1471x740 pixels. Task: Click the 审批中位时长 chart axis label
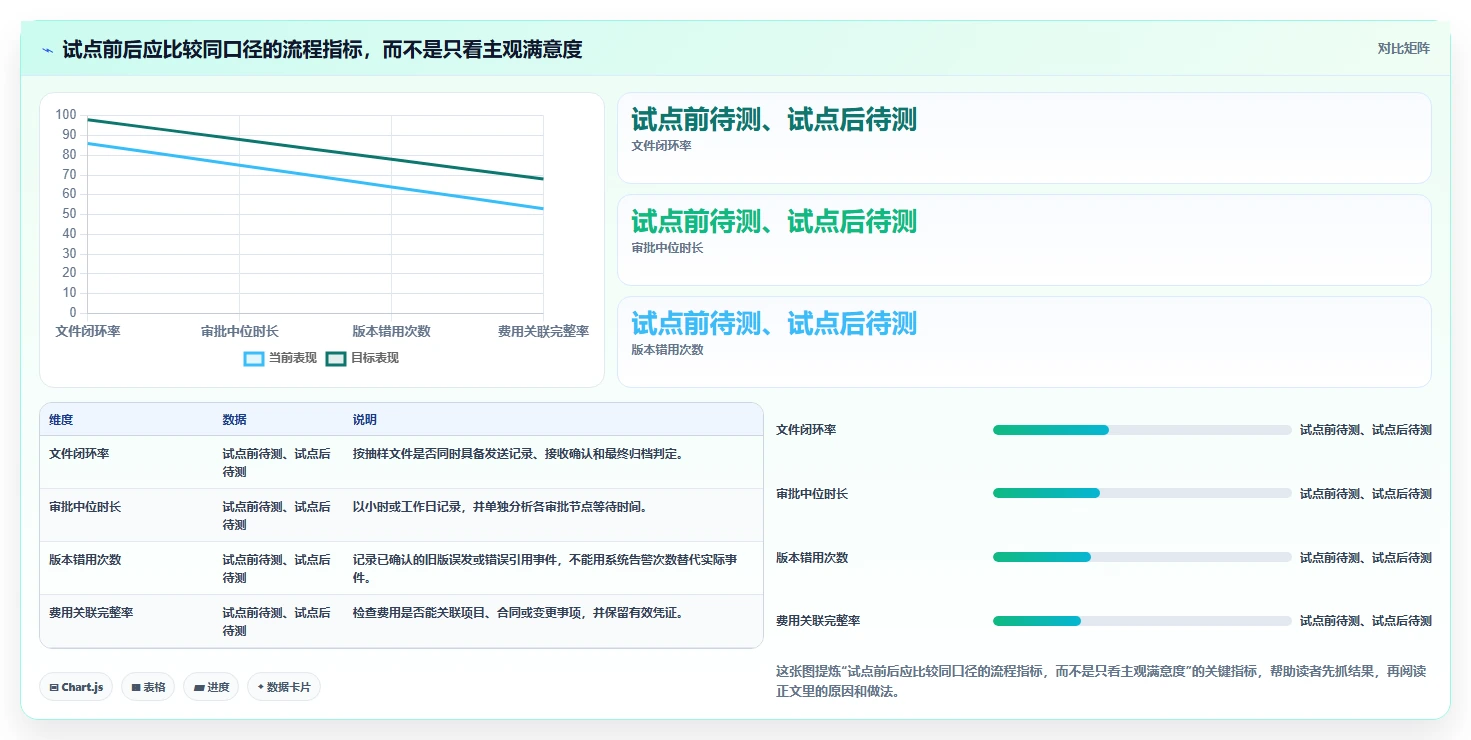coord(240,331)
